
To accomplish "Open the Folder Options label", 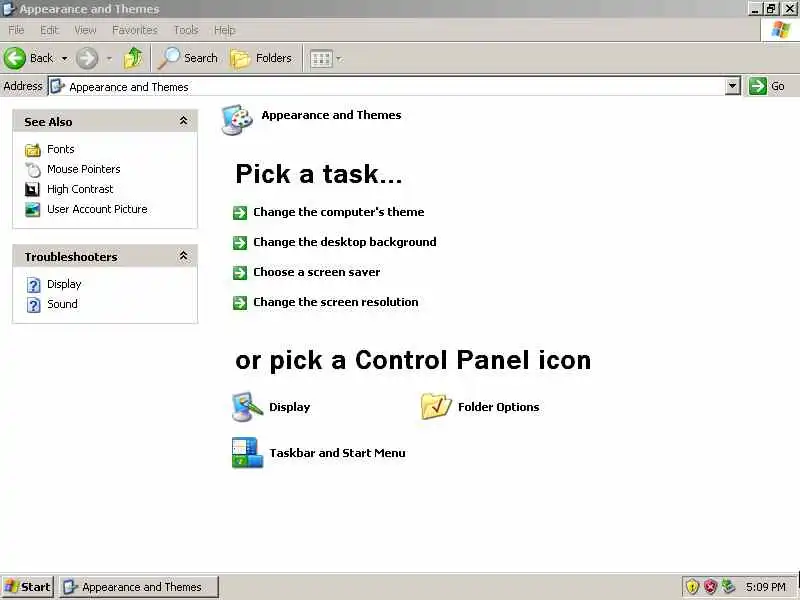I will coord(498,407).
